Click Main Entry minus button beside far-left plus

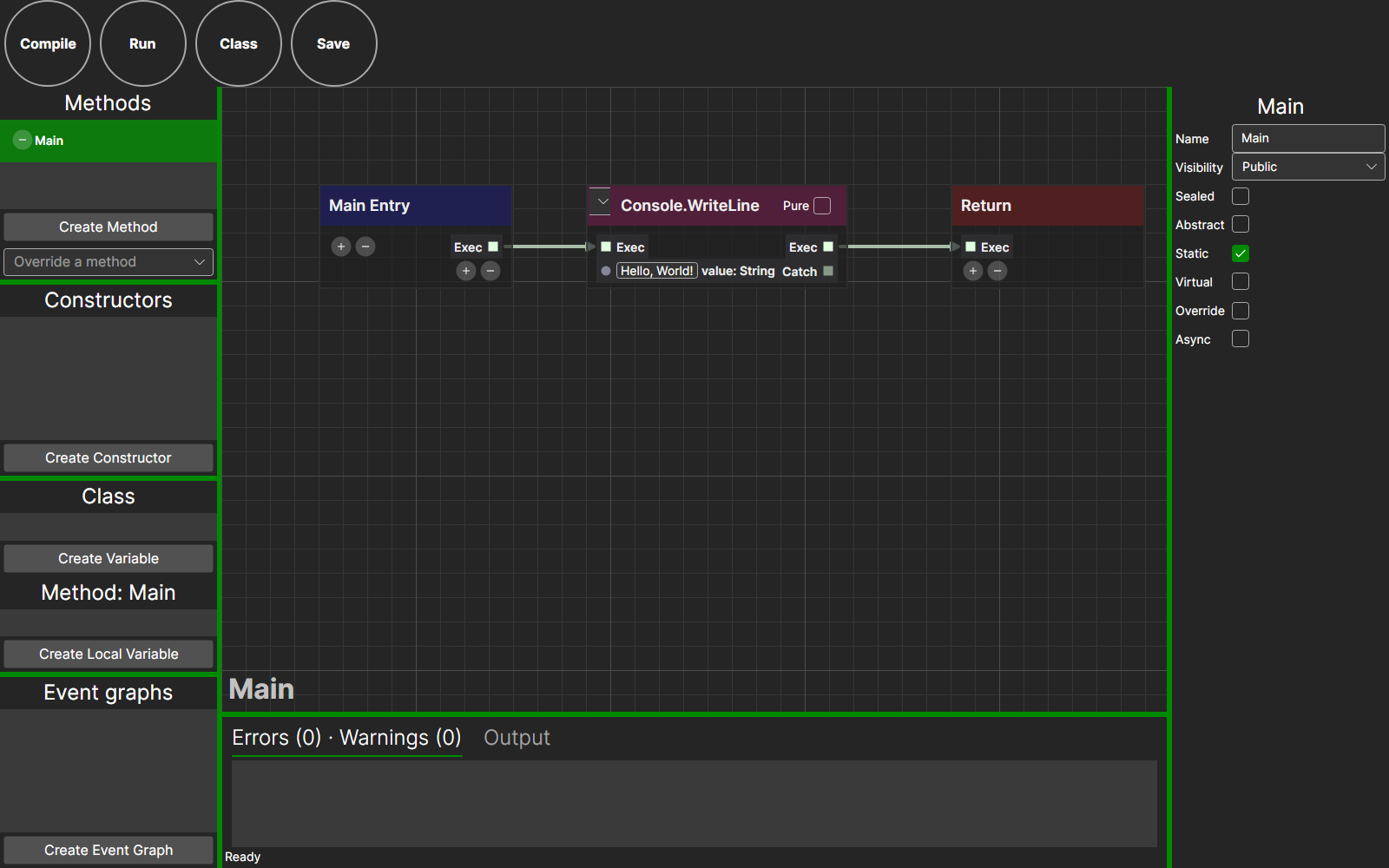365,247
